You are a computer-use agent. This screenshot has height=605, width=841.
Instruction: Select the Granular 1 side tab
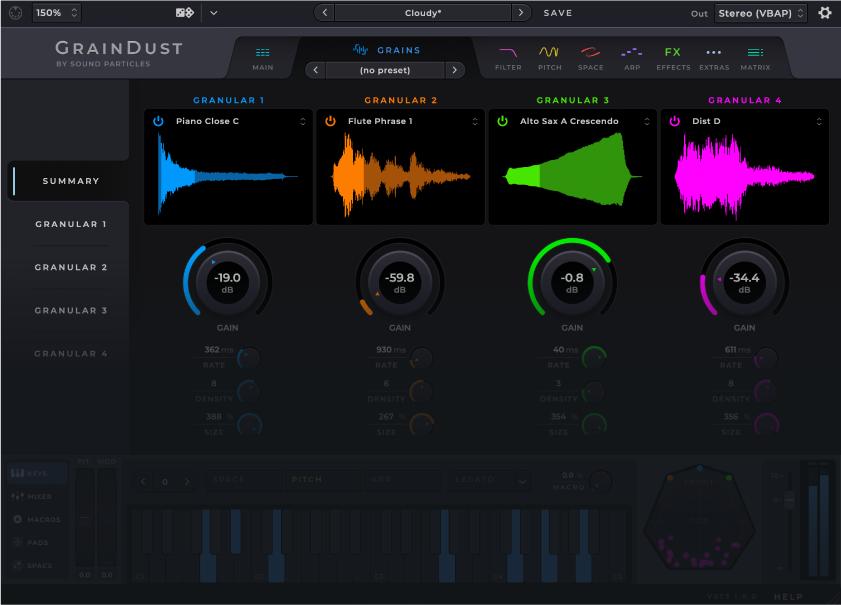[x=71, y=224]
